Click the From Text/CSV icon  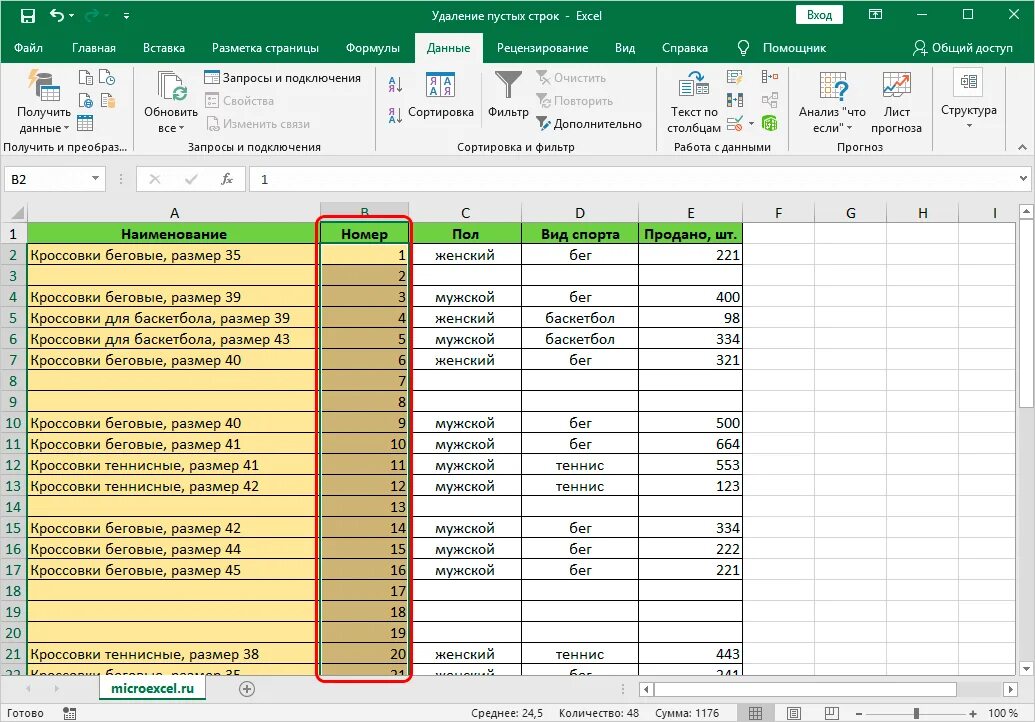coord(86,78)
